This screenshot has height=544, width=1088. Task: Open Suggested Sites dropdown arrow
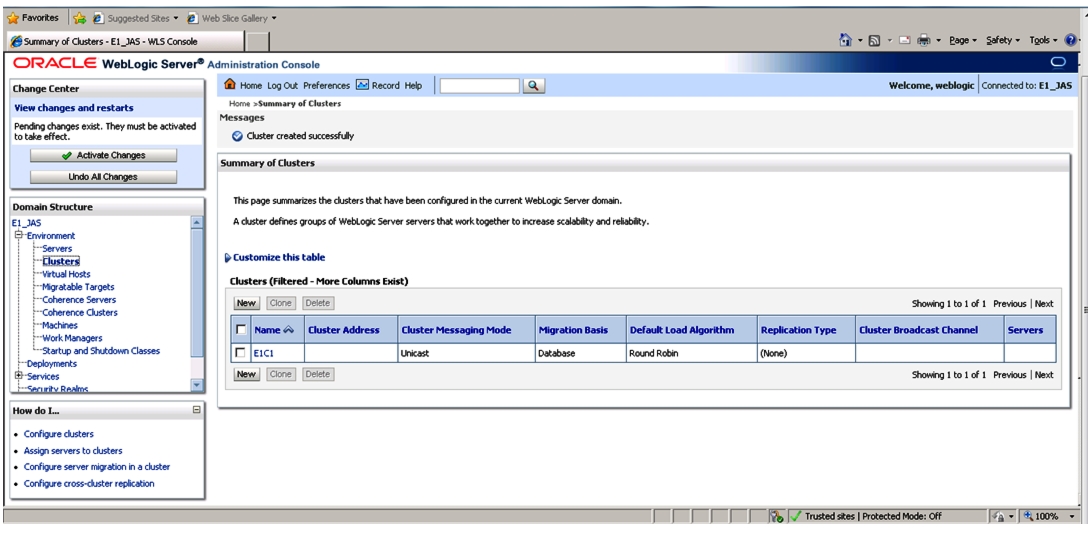[x=176, y=19]
